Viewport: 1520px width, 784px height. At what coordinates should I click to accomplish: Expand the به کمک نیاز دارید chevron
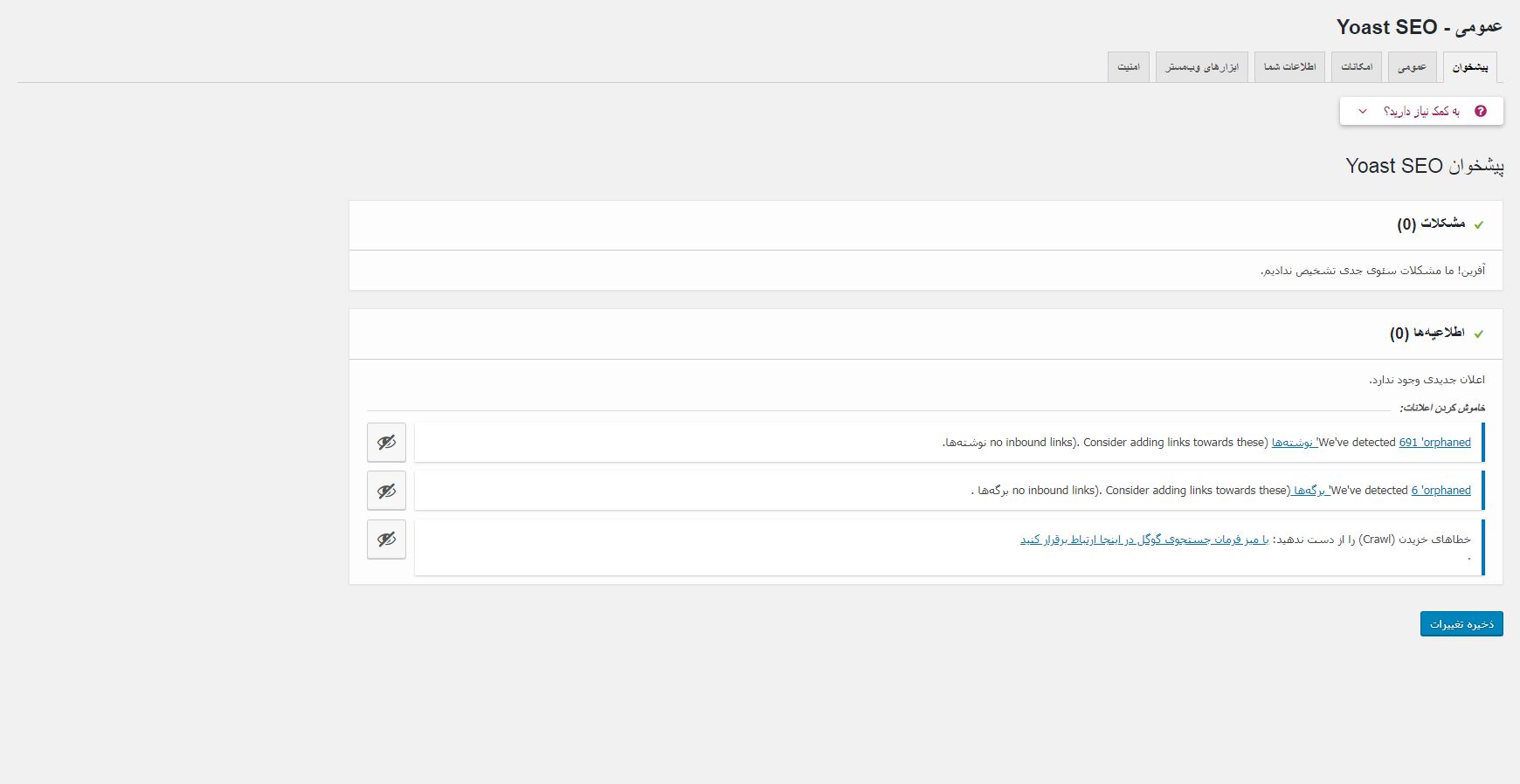coord(1363,111)
